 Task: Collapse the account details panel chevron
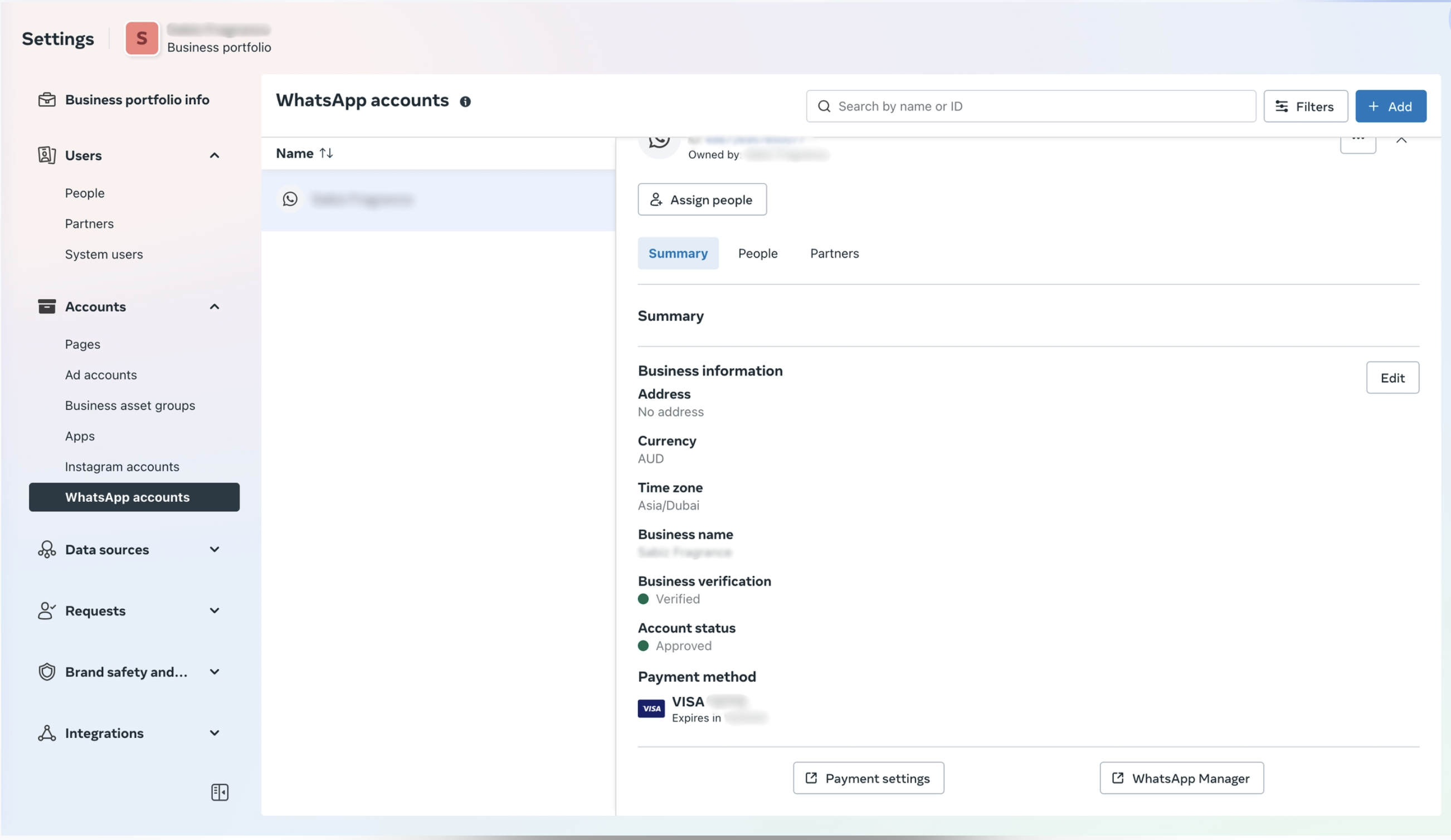1401,141
